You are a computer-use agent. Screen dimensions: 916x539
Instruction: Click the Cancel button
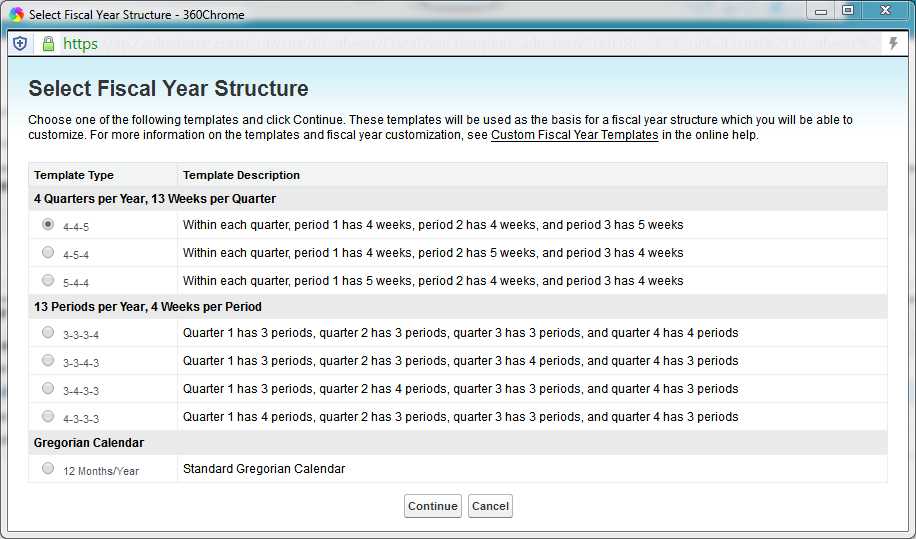(490, 506)
